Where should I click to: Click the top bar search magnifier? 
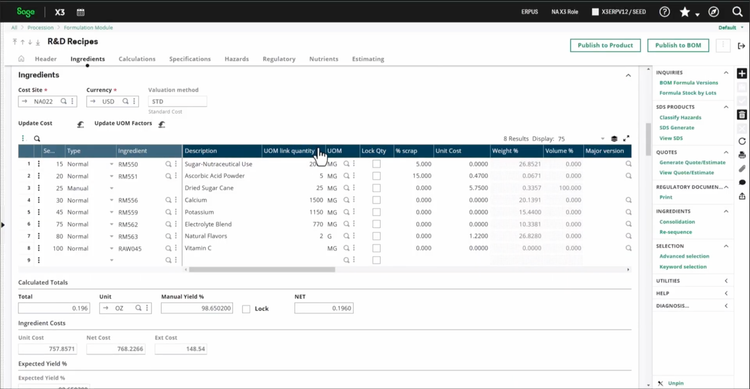click(737, 12)
